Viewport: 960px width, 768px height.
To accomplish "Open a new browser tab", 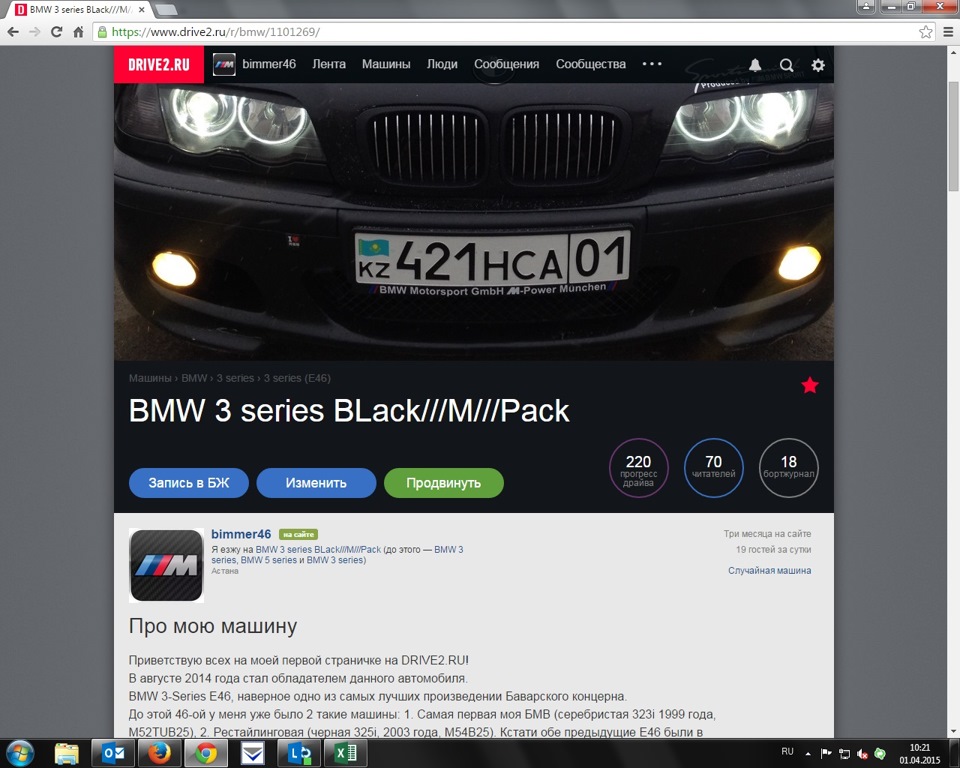I will point(165,10).
